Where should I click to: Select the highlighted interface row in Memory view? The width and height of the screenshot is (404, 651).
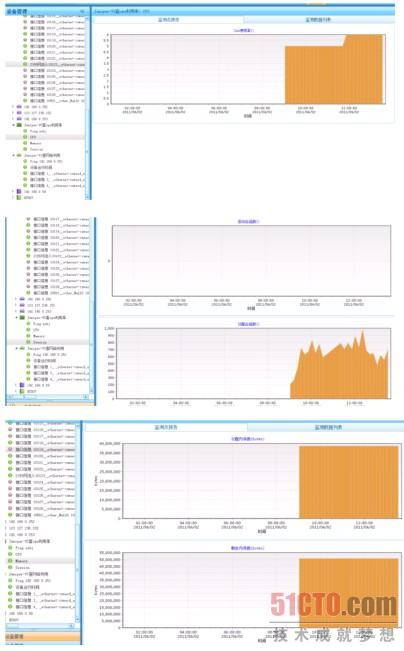tap(41, 449)
